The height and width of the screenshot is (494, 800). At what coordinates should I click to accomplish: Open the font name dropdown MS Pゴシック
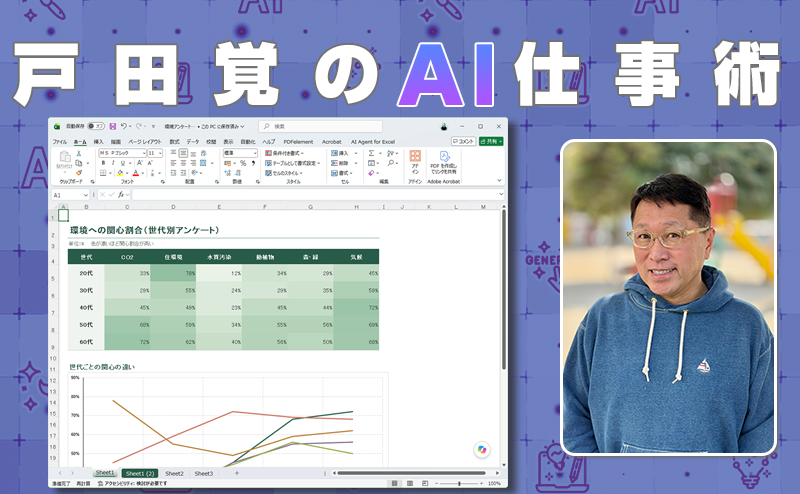click(x=122, y=153)
